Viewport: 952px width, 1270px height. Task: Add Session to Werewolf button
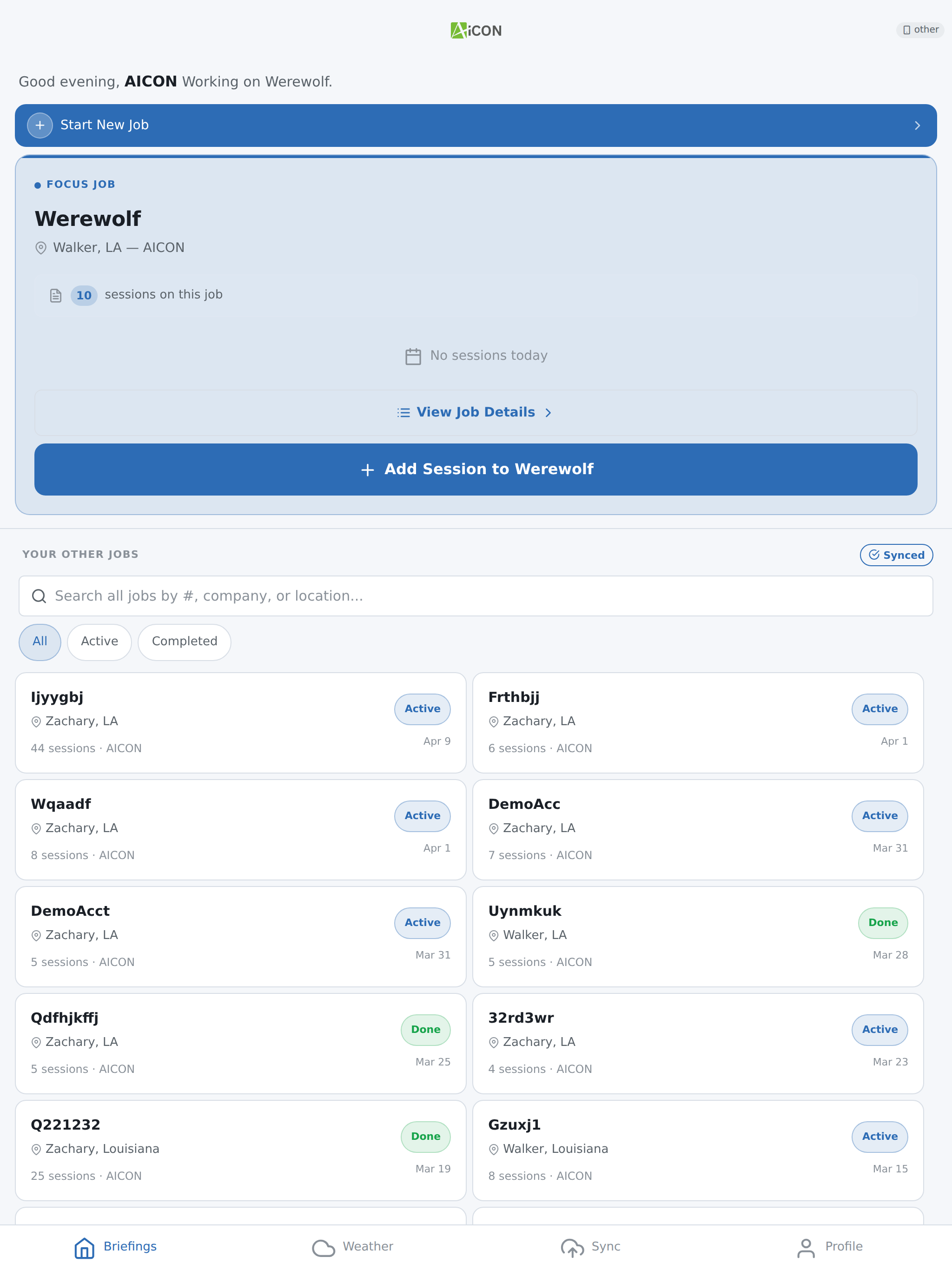pyautogui.click(x=476, y=469)
